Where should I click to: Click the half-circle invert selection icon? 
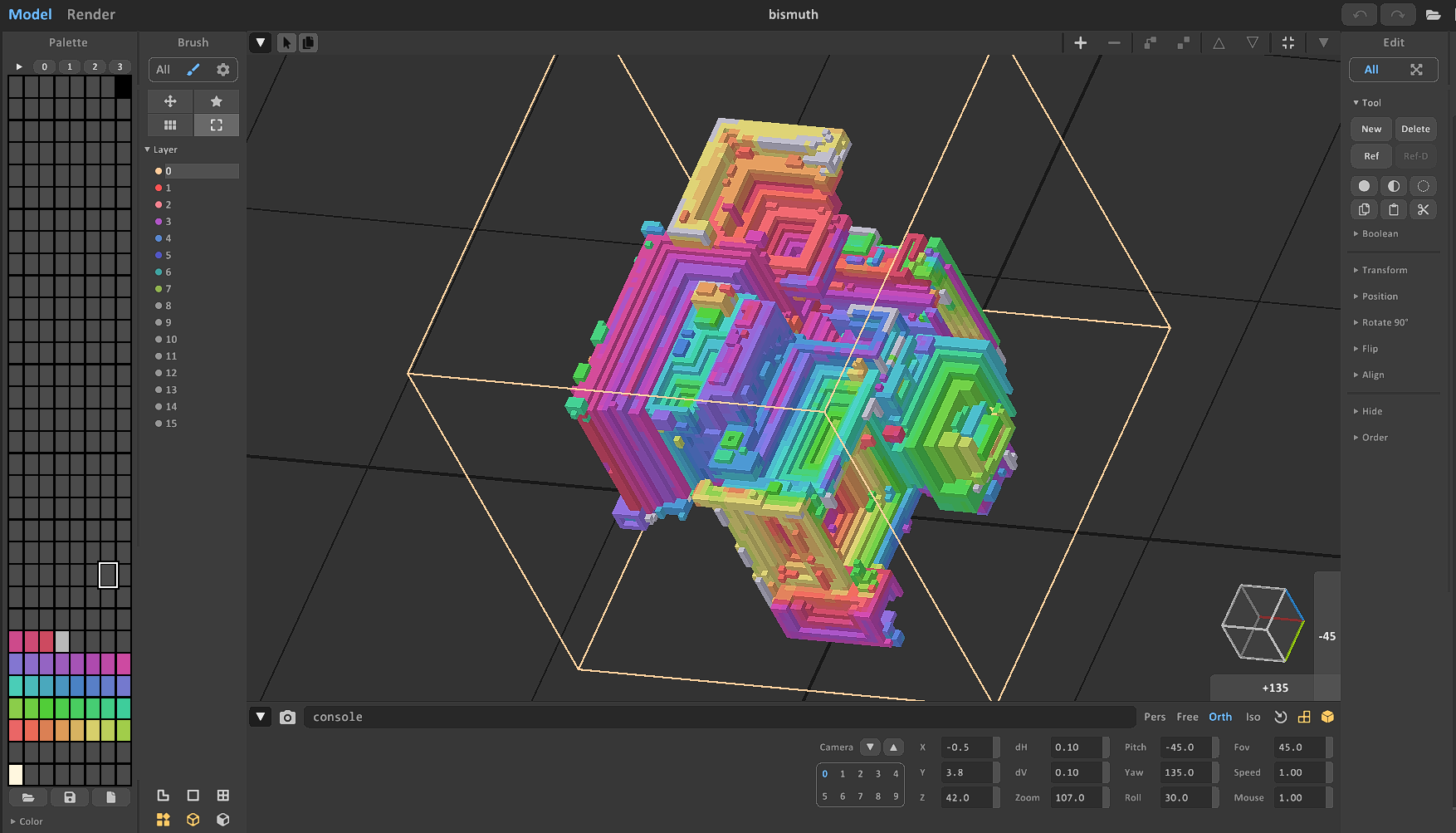coord(1394,186)
